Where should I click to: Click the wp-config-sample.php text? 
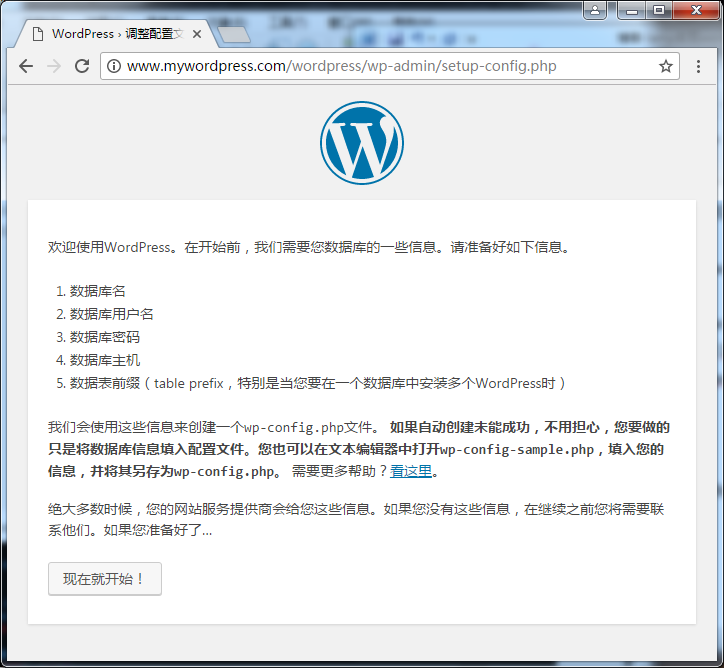click(x=517, y=449)
